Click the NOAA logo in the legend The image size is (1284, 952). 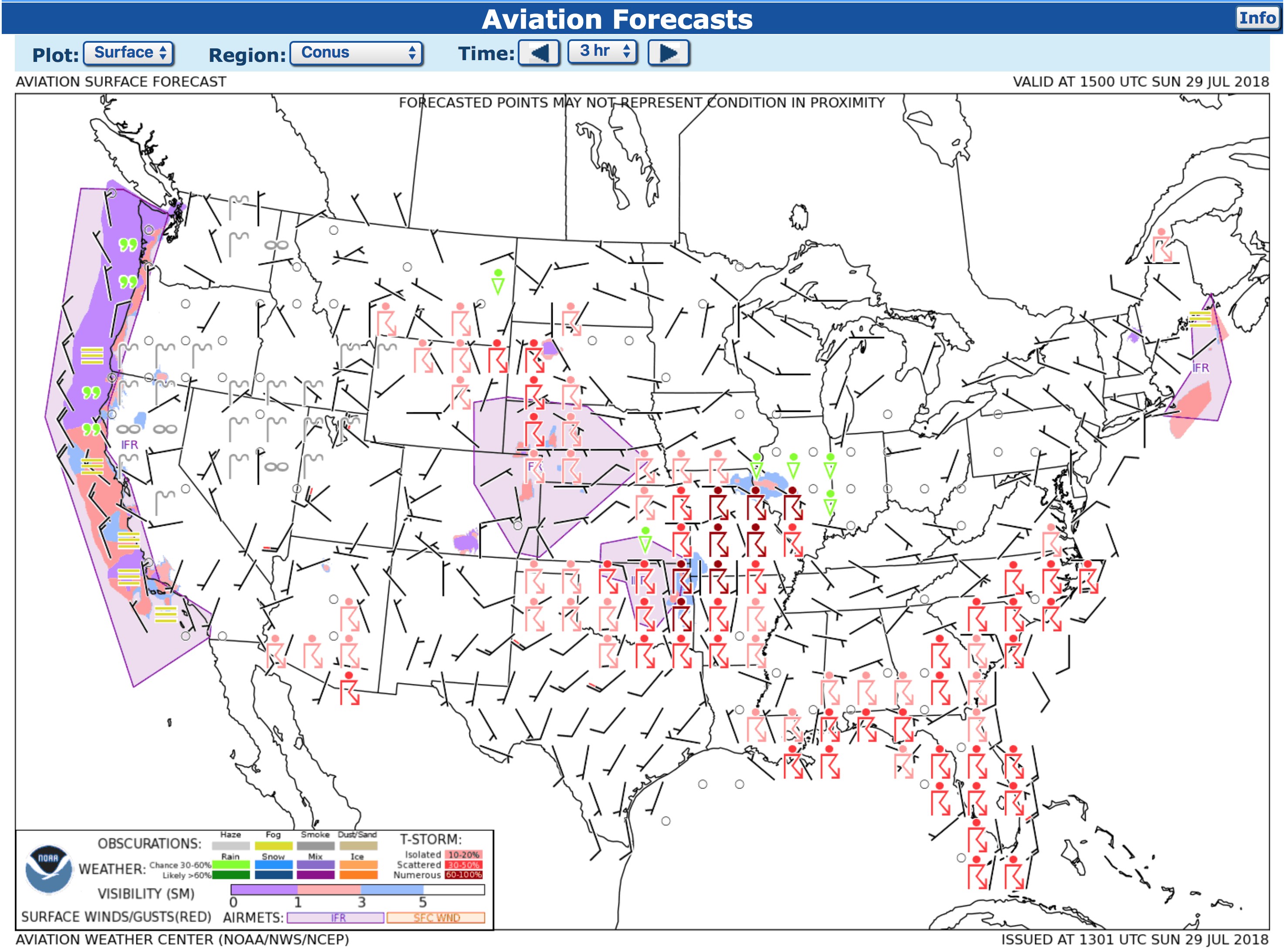[x=48, y=869]
